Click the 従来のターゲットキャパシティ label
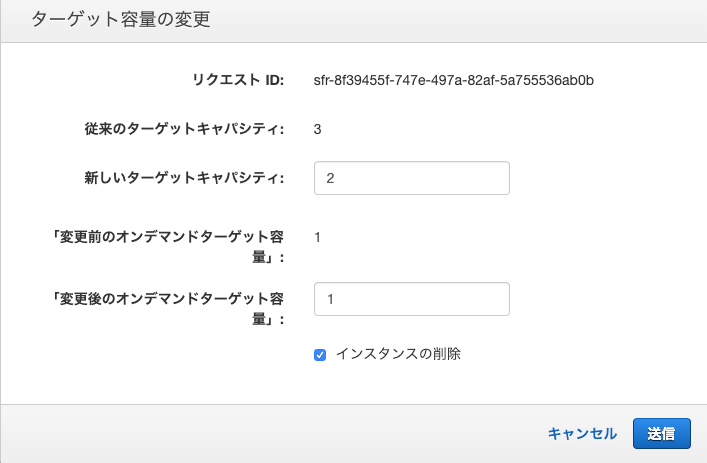Screen dimensions: 707x463 [184, 129]
